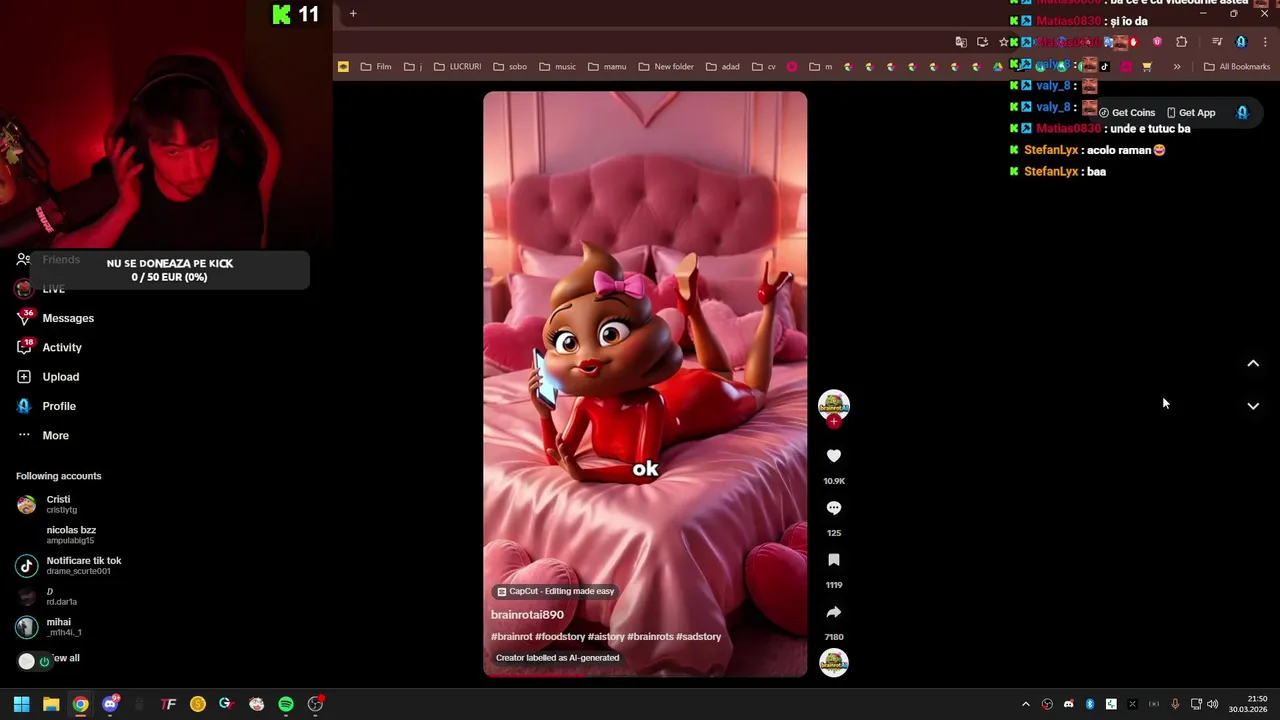Open OBS Studio from taskbar
Image resolution: width=1280 pixels, height=720 pixels.
[315, 704]
